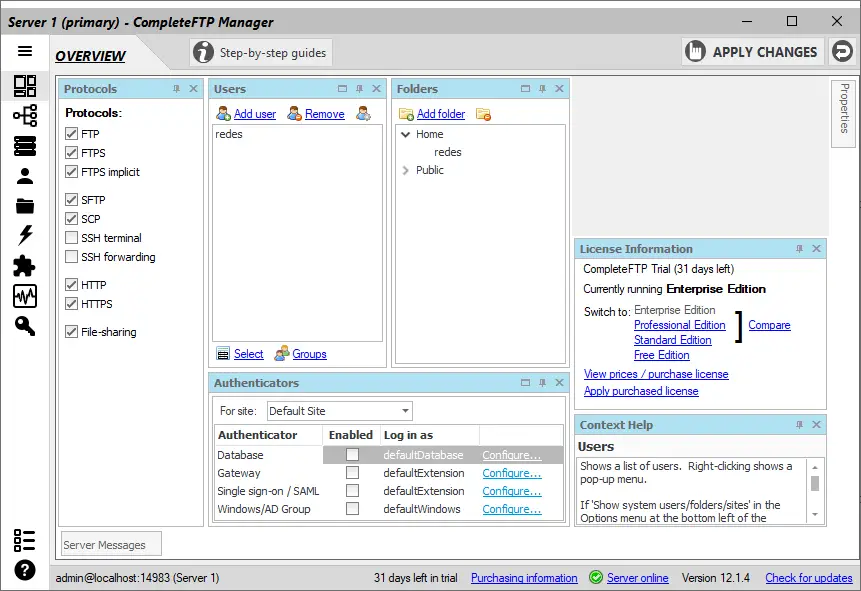Viewport: 861px width, 591px height.
Task: Open the Users person sidebar icon
Action: [25, 176]
